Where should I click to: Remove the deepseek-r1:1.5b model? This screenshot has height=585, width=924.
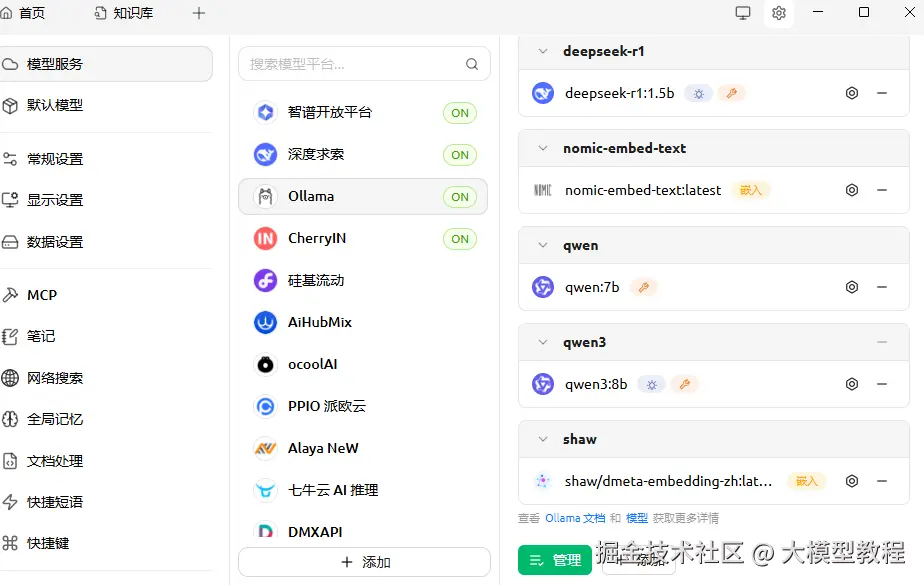882,93
